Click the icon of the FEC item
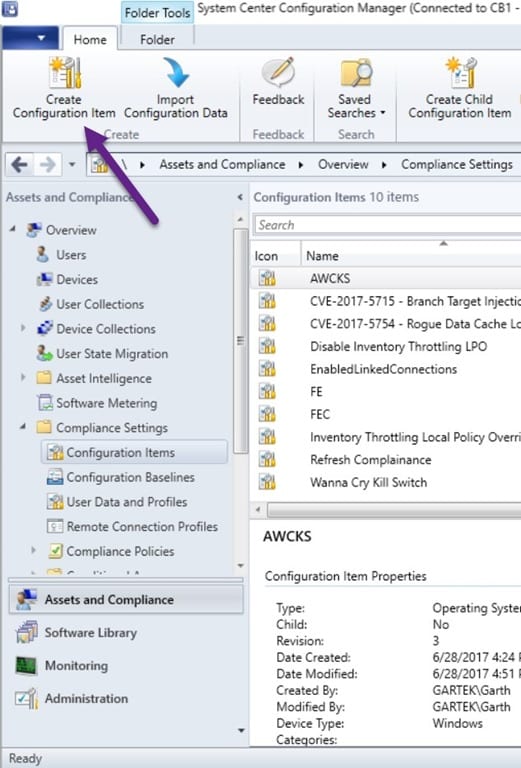This screenshot has width=521, height=768. coord(267,414)
